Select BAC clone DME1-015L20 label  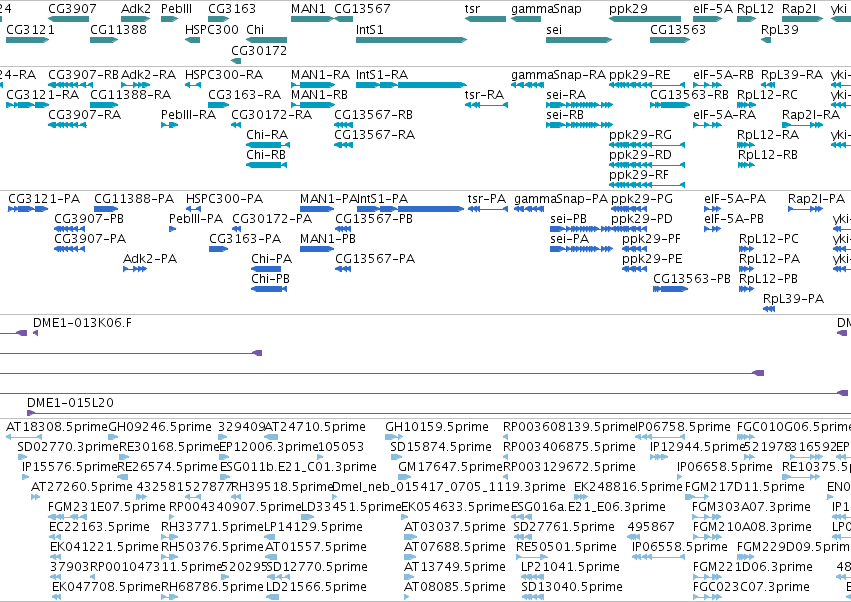(71, 403)
